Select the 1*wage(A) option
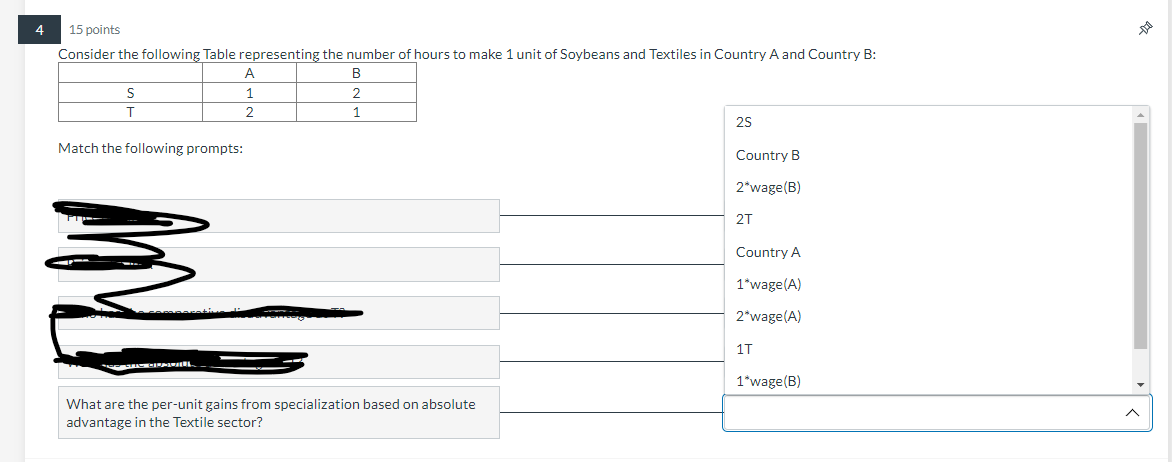 coord(930,284)
